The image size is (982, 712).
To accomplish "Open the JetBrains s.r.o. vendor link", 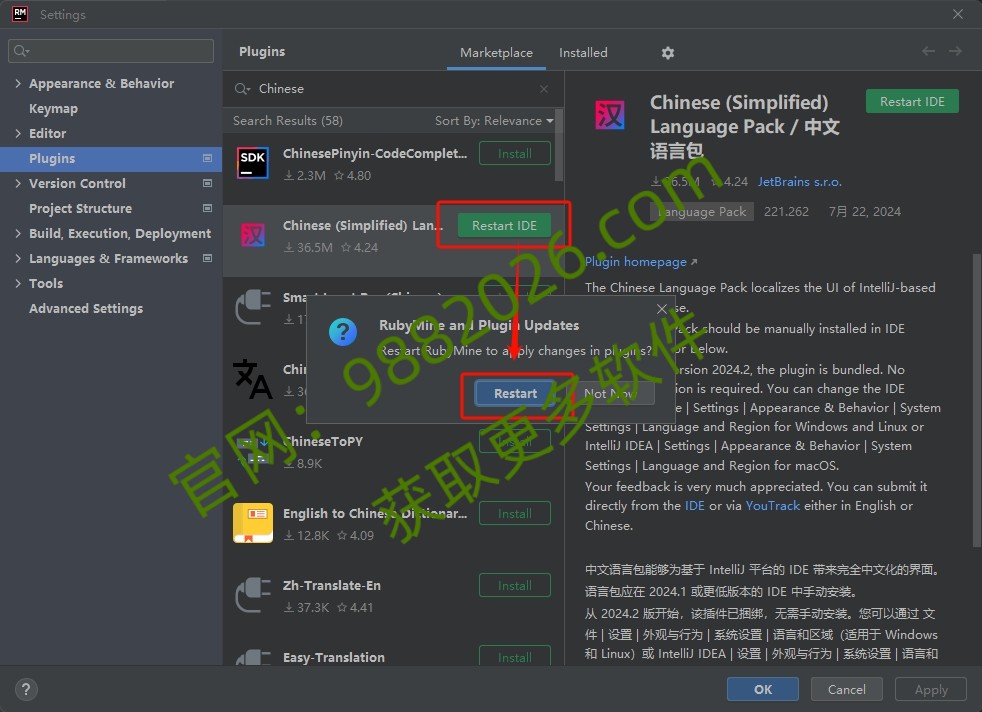I will coord(800,182).
